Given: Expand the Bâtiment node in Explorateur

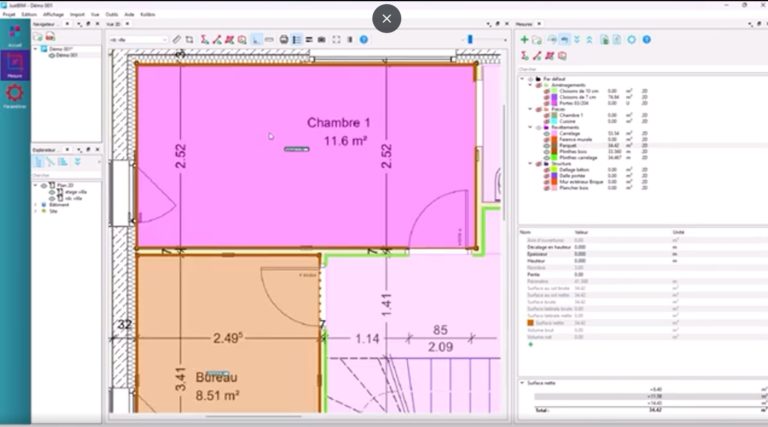Looking at the screenshot, I should [x=37, y=204].
